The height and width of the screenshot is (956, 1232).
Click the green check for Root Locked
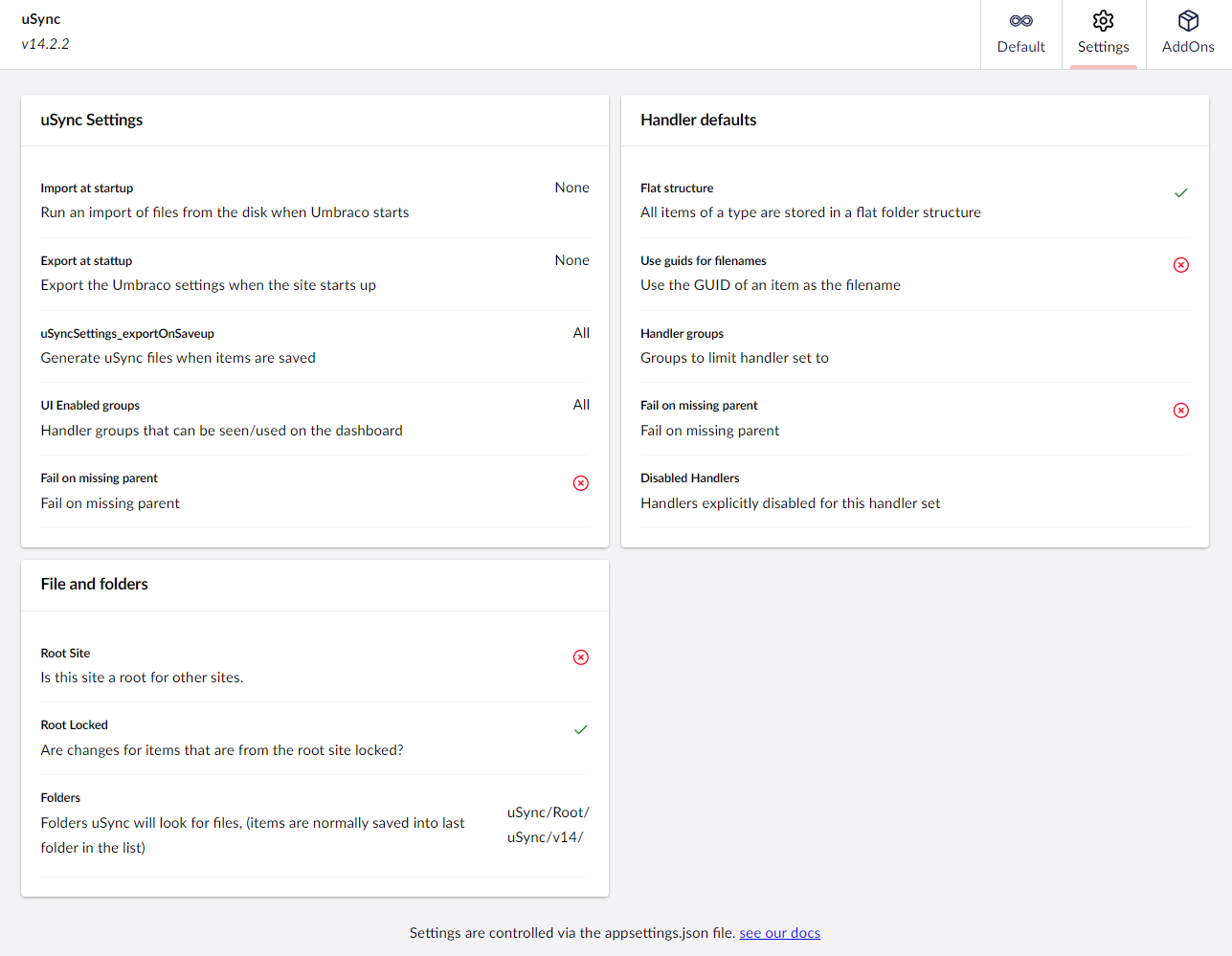tap(581, 729)
